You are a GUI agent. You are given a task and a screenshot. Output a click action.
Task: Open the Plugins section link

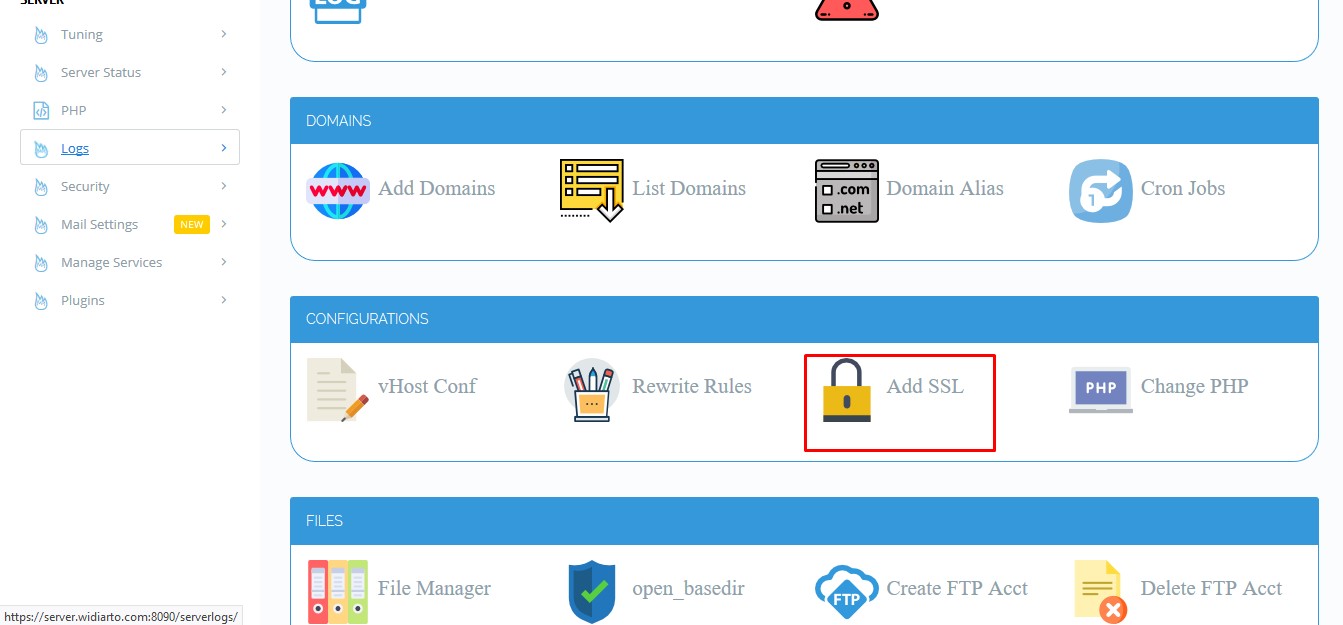point(82,300)
